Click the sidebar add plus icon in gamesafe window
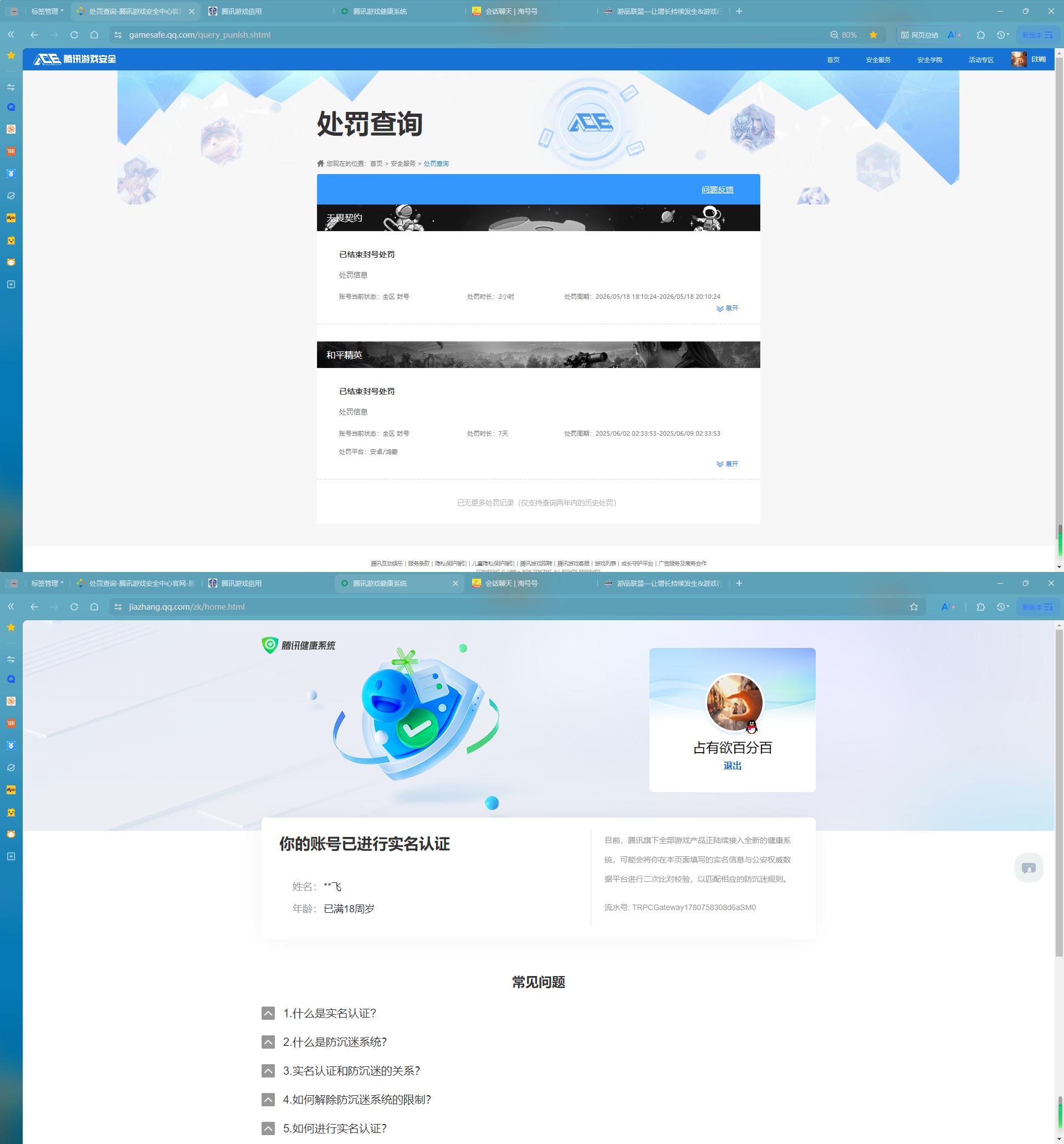The width and height of the screenshot is (1064, 1144). 11,284
